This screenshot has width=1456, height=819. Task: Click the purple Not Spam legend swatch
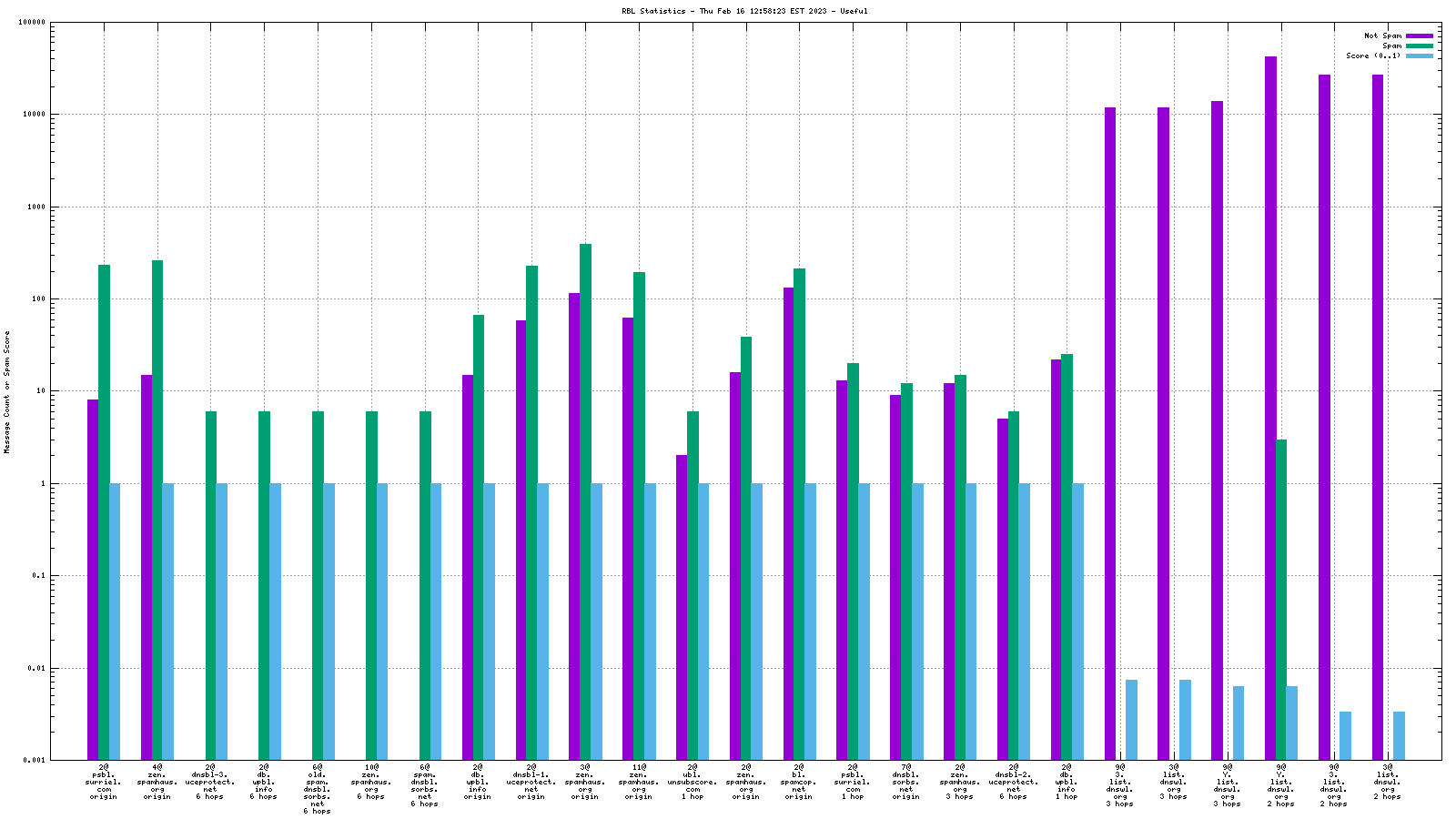(x=1419, y=35)
